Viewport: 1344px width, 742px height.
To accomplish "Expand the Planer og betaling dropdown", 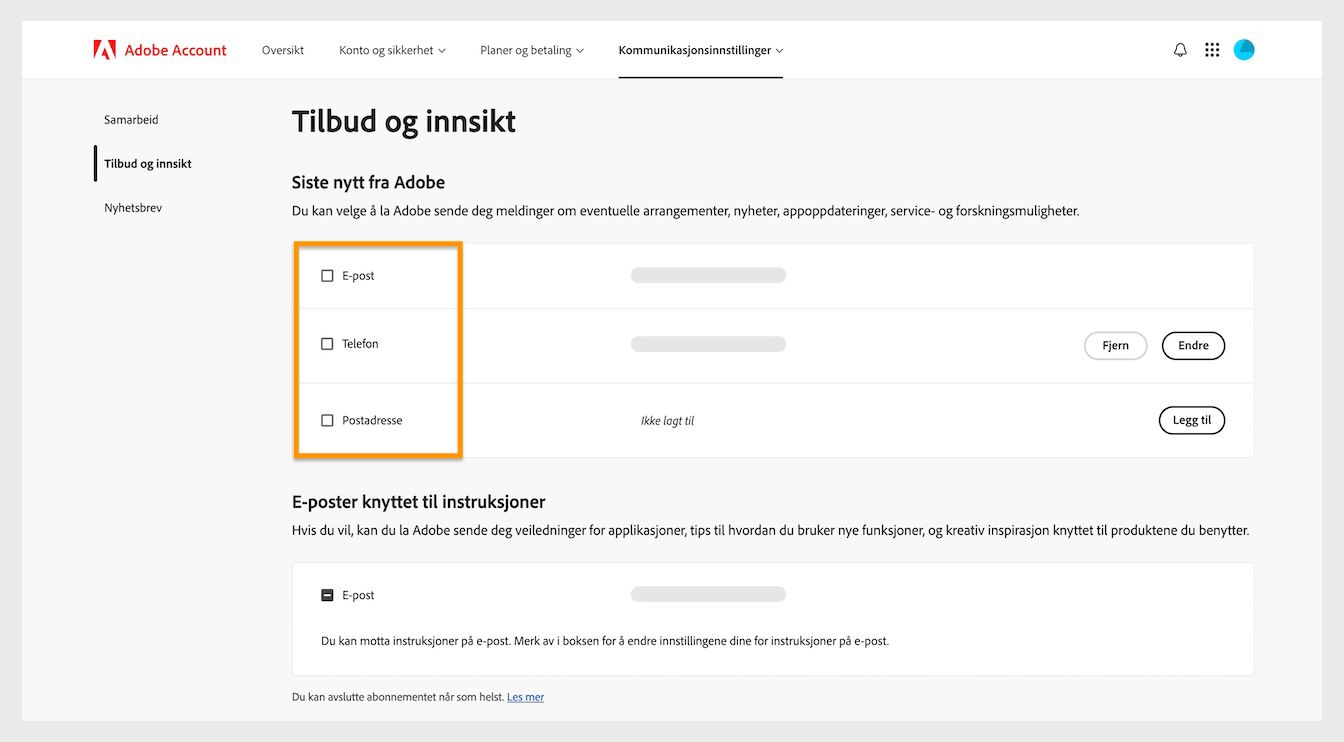I will [x=531, y=49].
